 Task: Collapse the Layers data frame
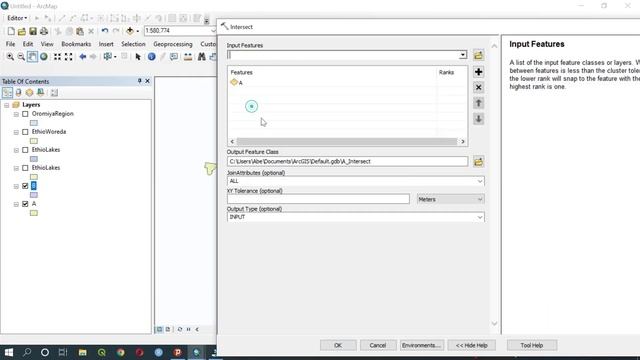[x=7, y=105]
